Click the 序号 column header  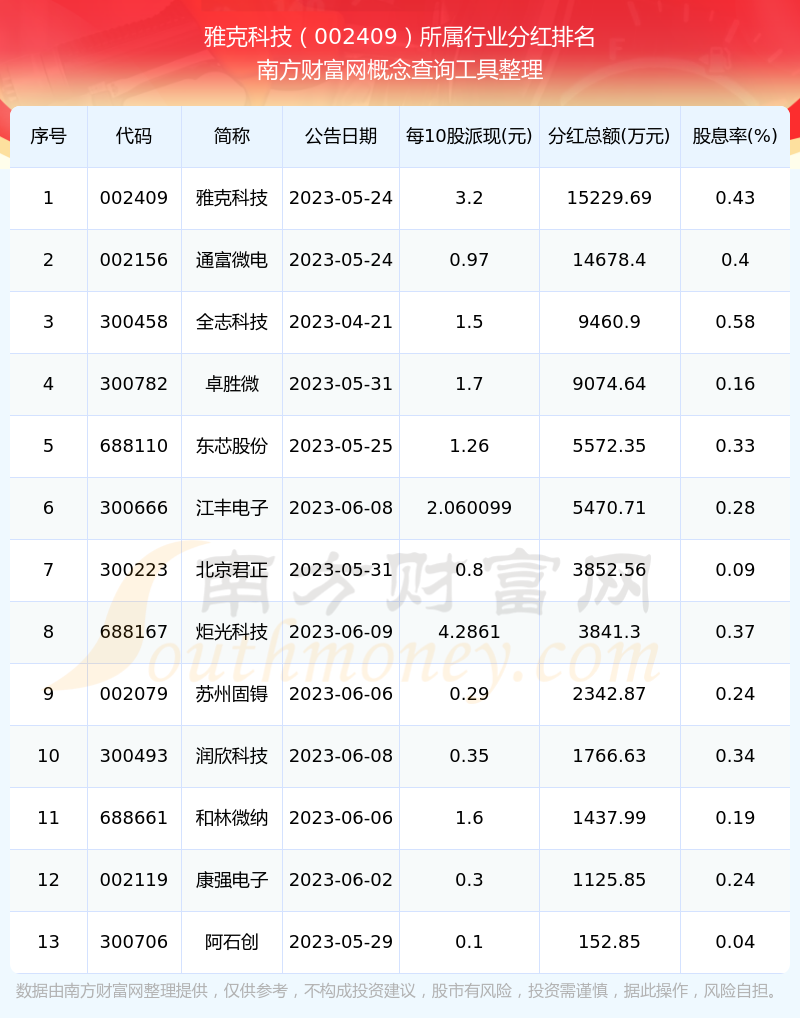click(x=48, y=136)
